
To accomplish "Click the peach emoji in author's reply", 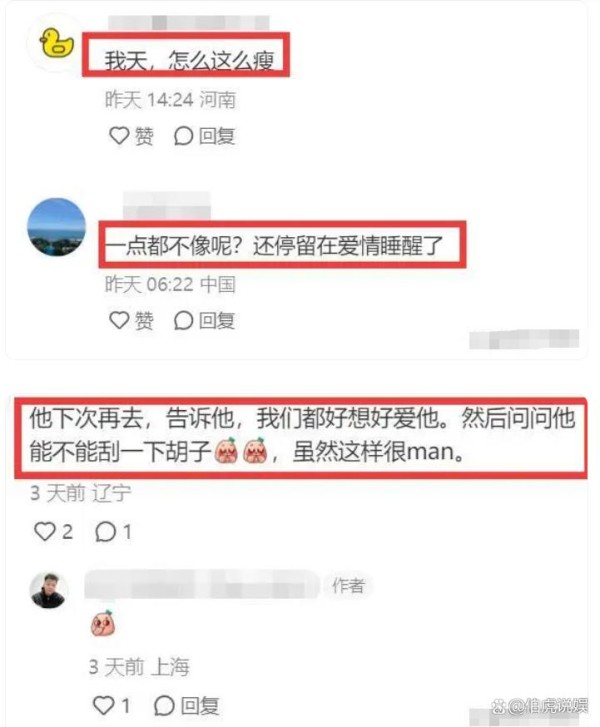I will (103, 623).
